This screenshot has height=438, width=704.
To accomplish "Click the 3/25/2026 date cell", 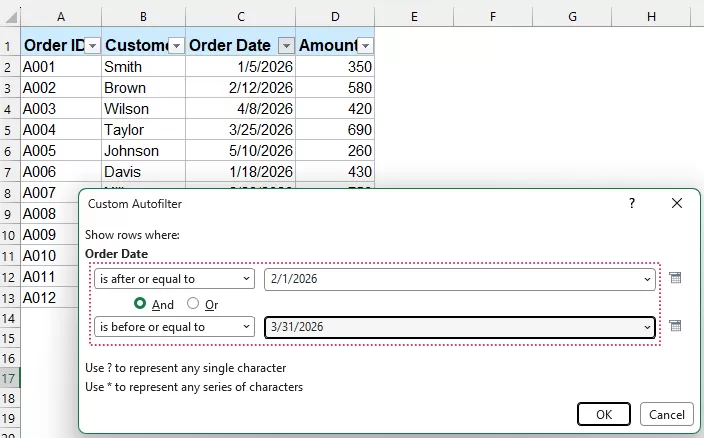I will pyautogui.click(x=241, y=130).
